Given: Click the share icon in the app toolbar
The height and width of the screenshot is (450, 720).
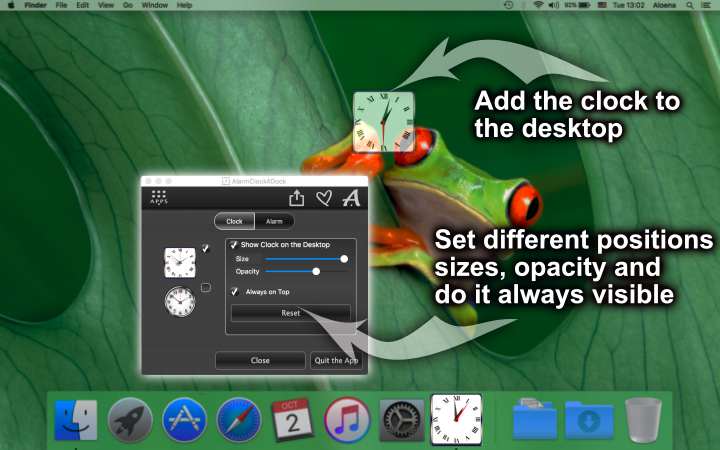Looking at the screenshot, I should tap(297, 198).
